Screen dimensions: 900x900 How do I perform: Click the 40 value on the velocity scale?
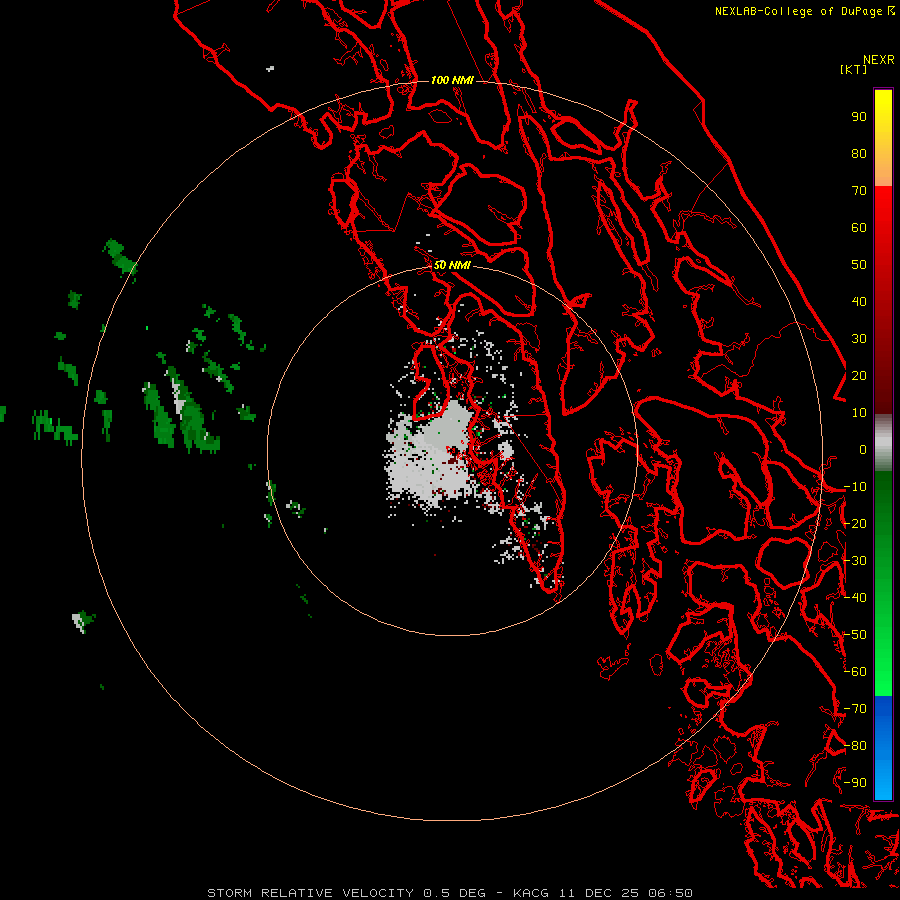coord(859,302)
